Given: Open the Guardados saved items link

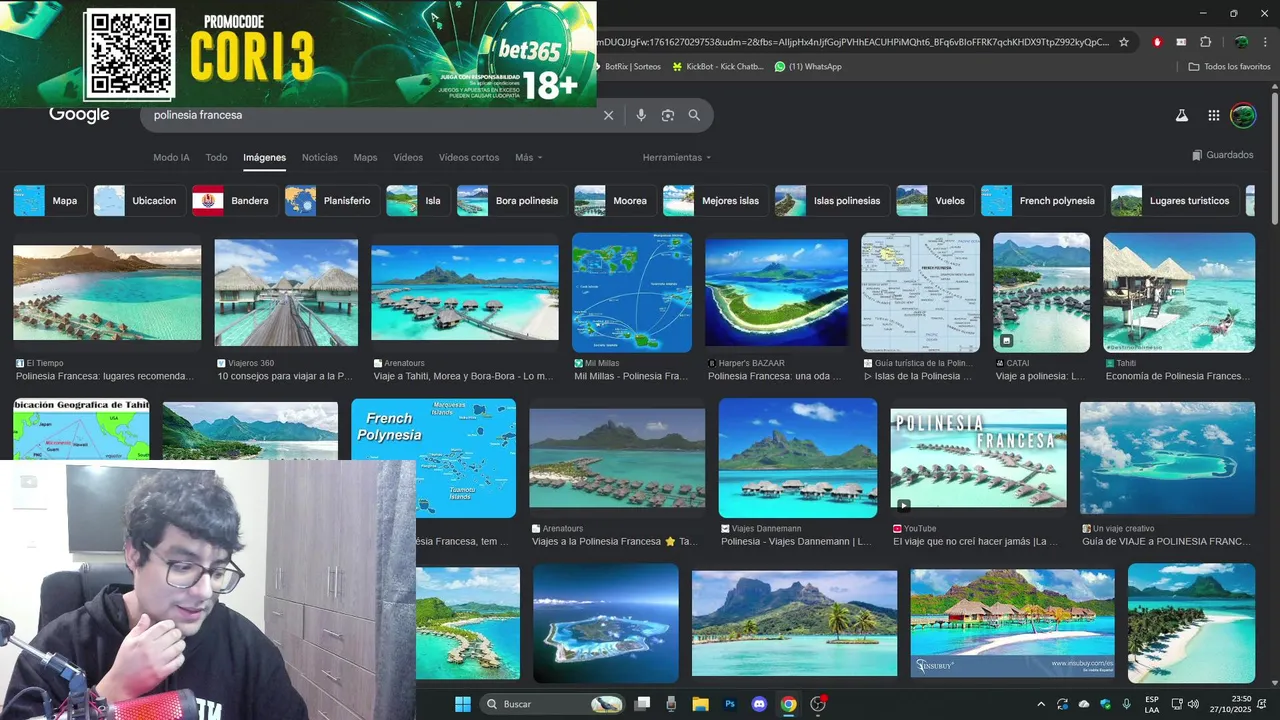Looking at the screenshot, I should point(1222,155).
